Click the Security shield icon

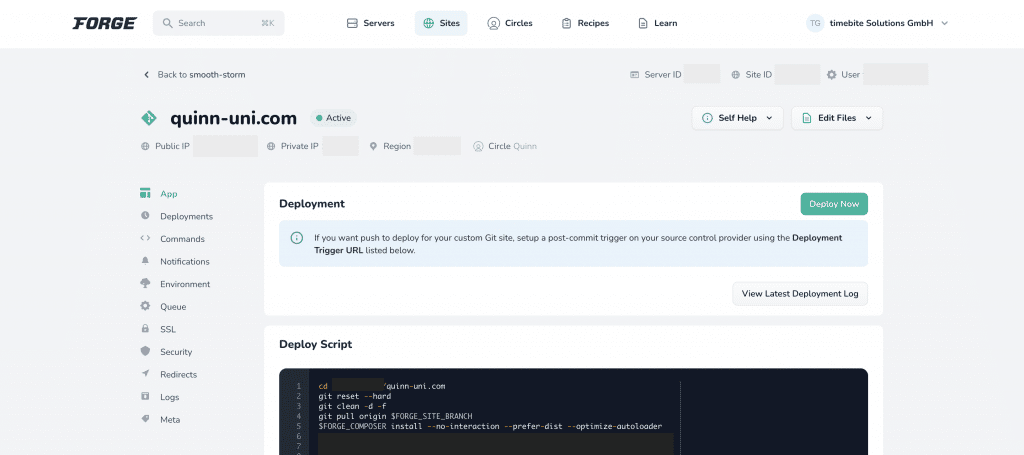pyautogui.click(x=145, y=351)
